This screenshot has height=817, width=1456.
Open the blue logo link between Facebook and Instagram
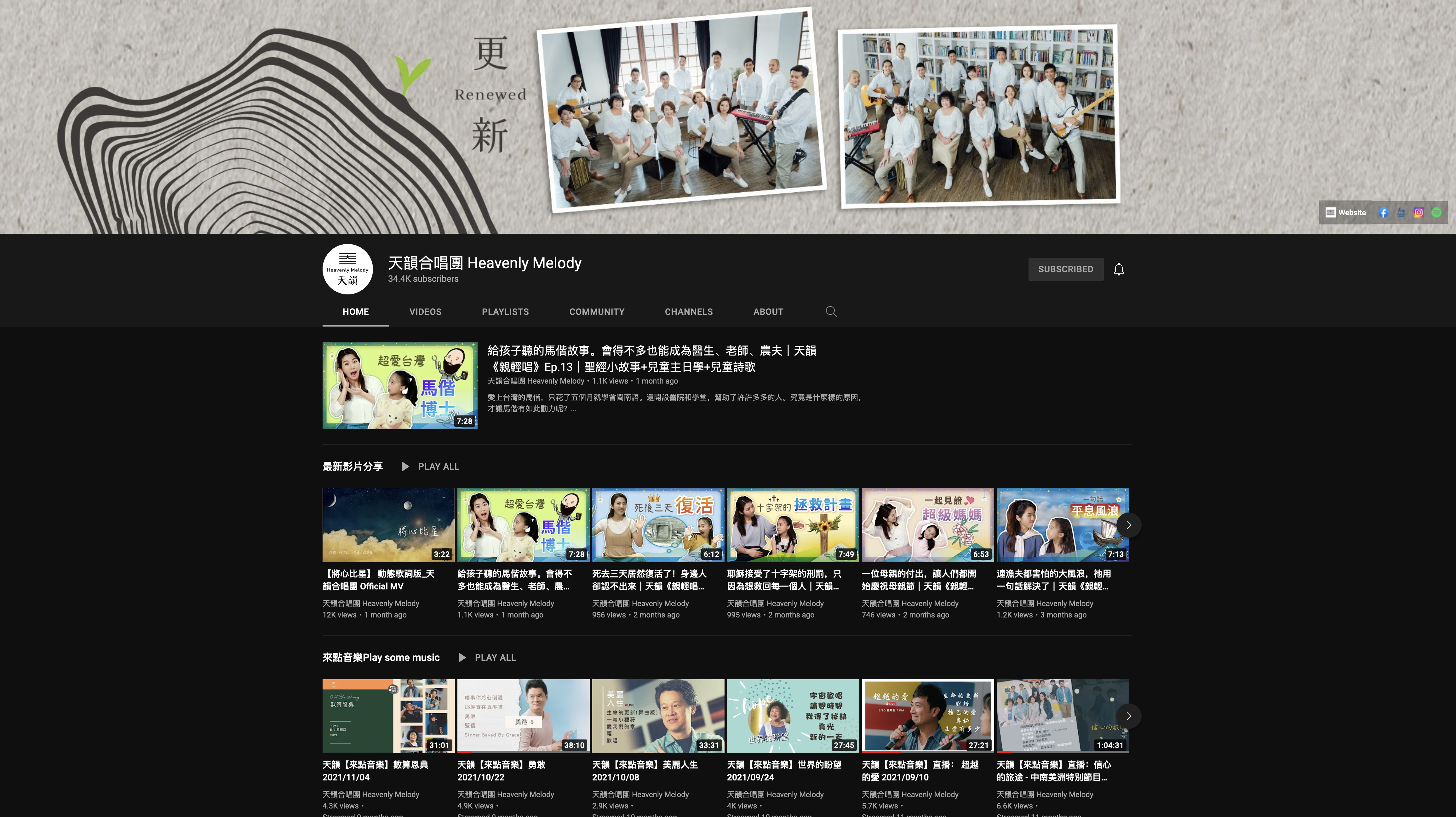click(1401, 212)
